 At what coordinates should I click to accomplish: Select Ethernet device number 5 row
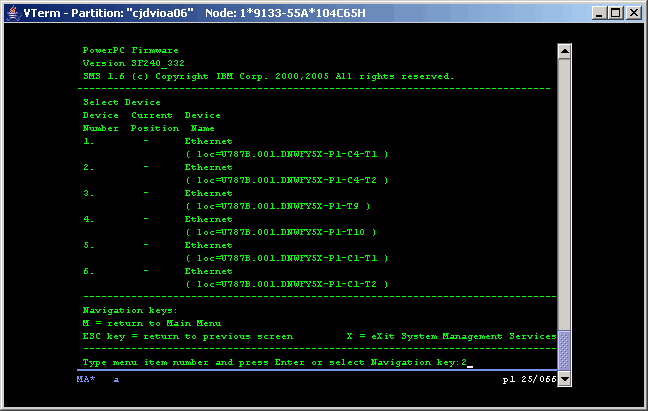(208, 245)
